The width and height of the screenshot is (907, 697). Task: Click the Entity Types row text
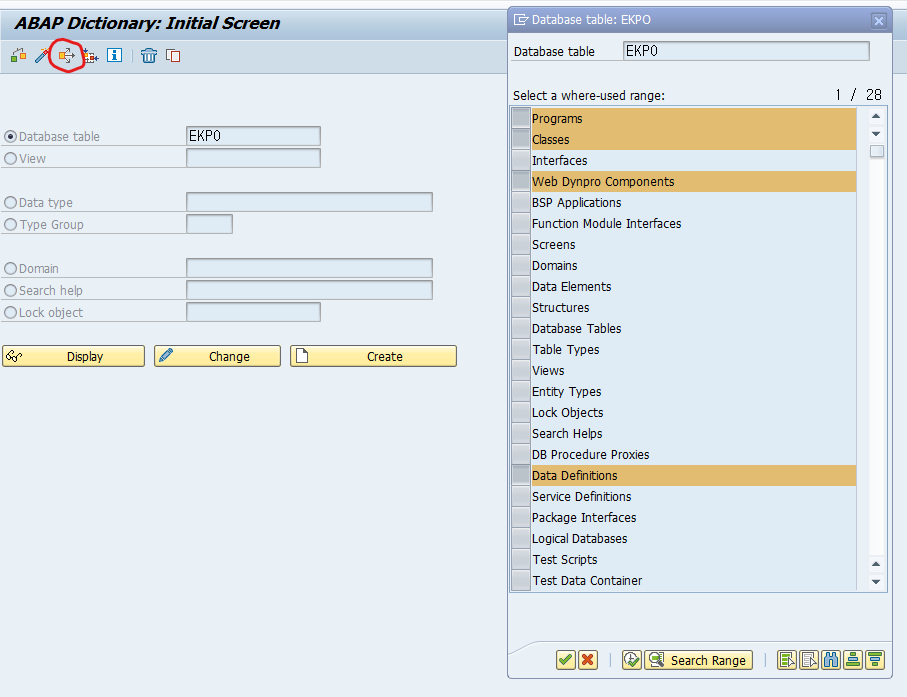pos(566,392)
